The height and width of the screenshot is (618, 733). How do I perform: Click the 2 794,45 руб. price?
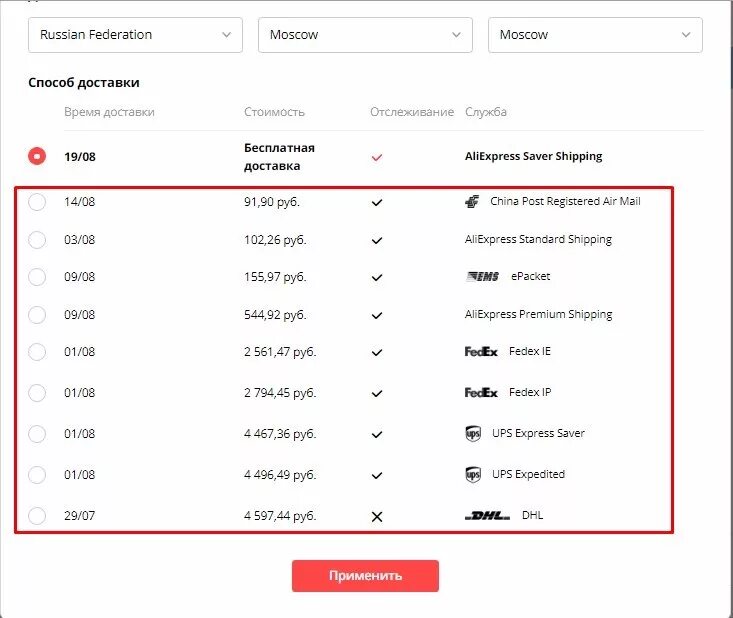[280, 393]
